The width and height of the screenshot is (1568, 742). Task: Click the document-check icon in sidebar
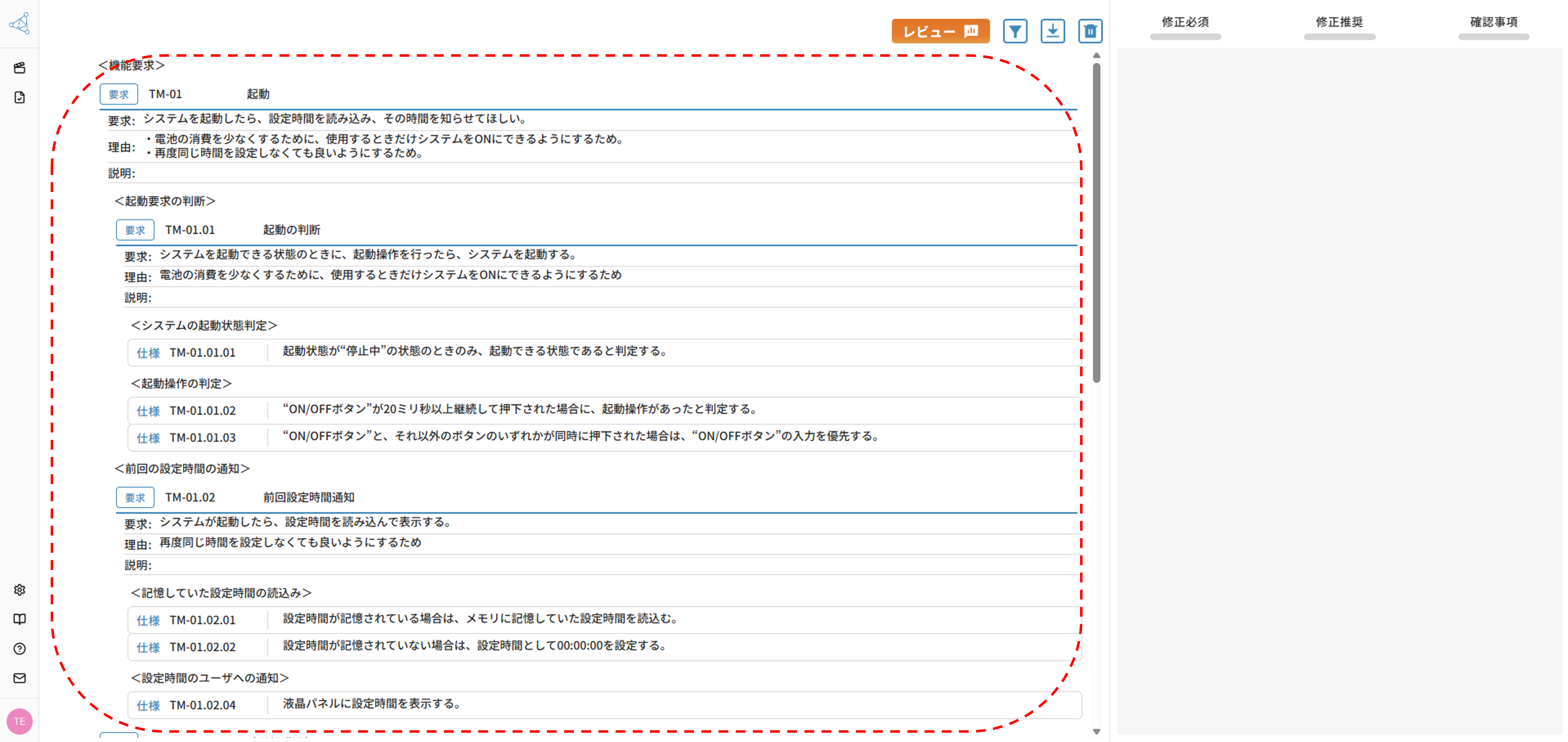pyautogui.click(x=20, y=96)
